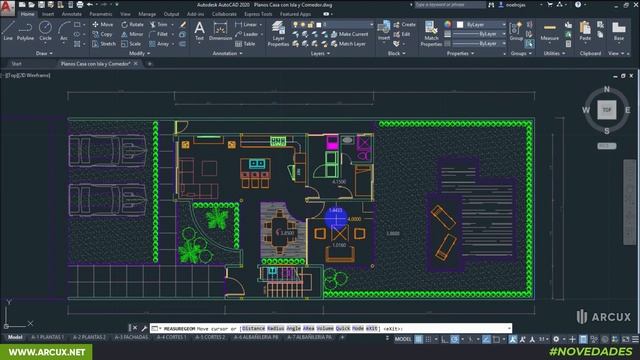Switch to A-1 PLANTAS 1 layout tab

(x=48, y=338)
